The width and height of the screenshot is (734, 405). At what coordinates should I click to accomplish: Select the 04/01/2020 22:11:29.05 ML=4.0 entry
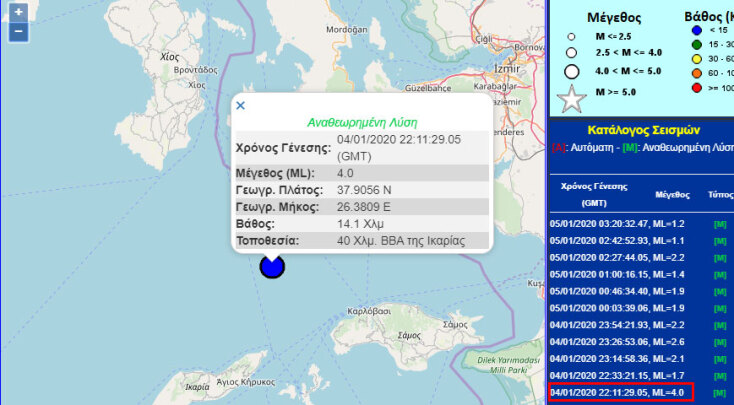click(x=617, y=392)
